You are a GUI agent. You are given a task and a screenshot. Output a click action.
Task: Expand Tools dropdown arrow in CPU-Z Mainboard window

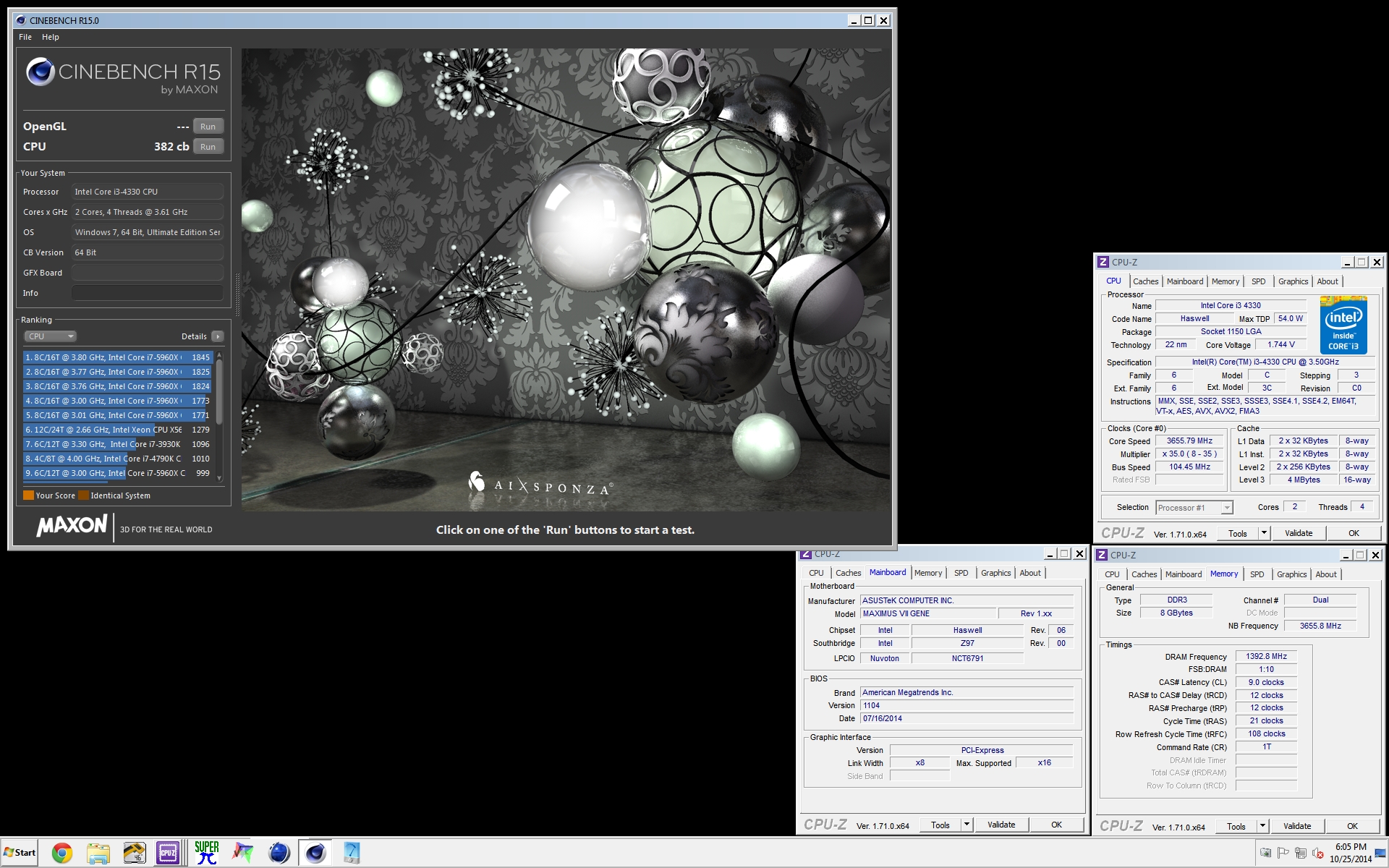tap(967, 825)
